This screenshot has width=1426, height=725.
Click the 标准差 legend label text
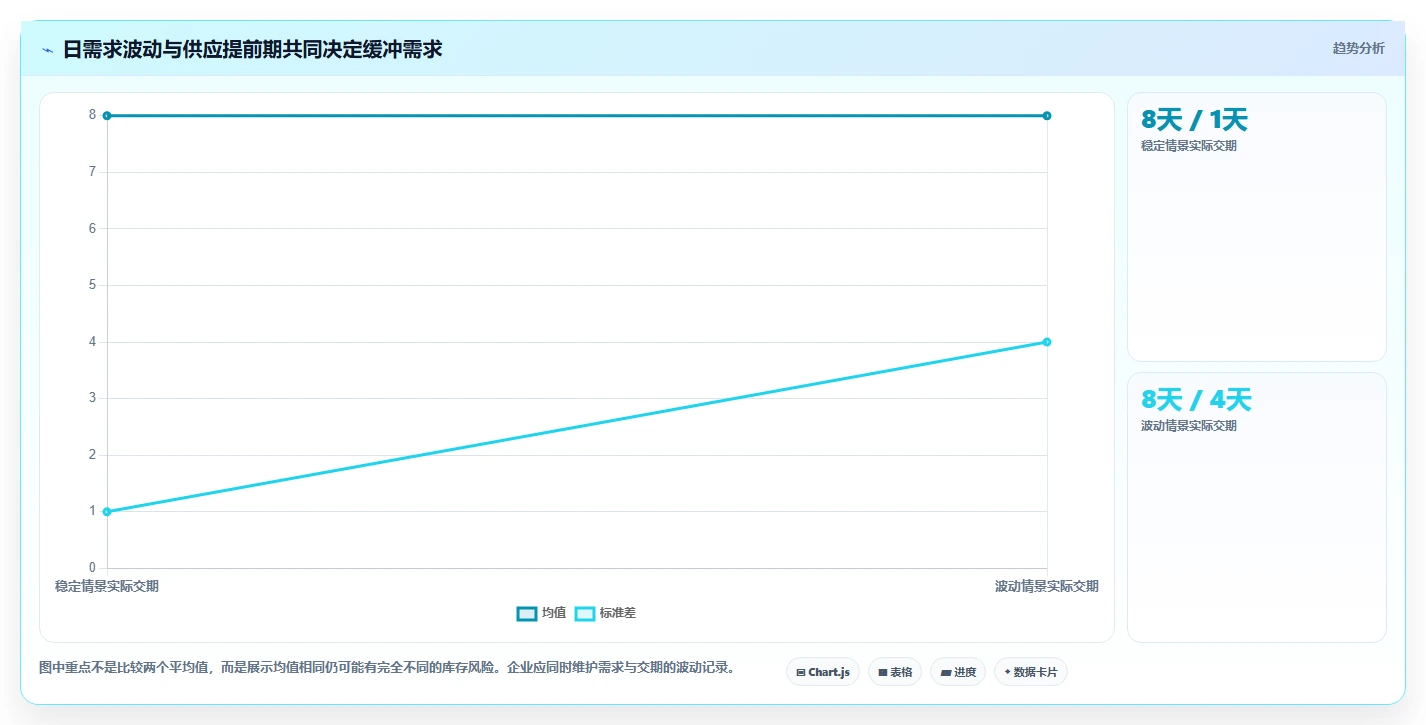coord(618,613)
